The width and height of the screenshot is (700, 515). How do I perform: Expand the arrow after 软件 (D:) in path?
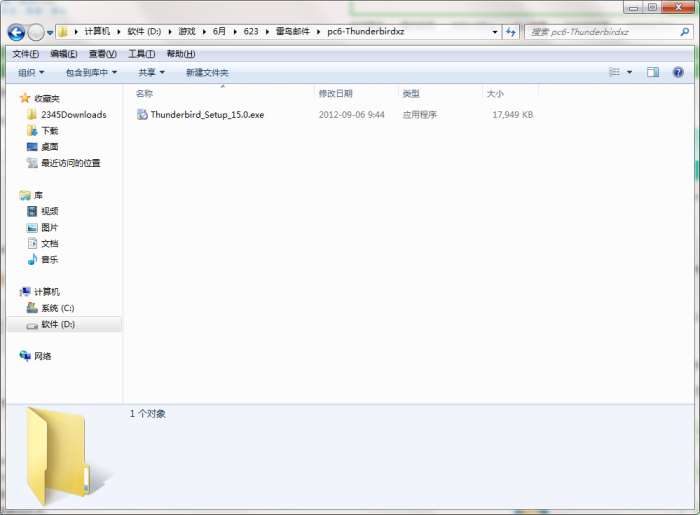[x=170, y=32]
